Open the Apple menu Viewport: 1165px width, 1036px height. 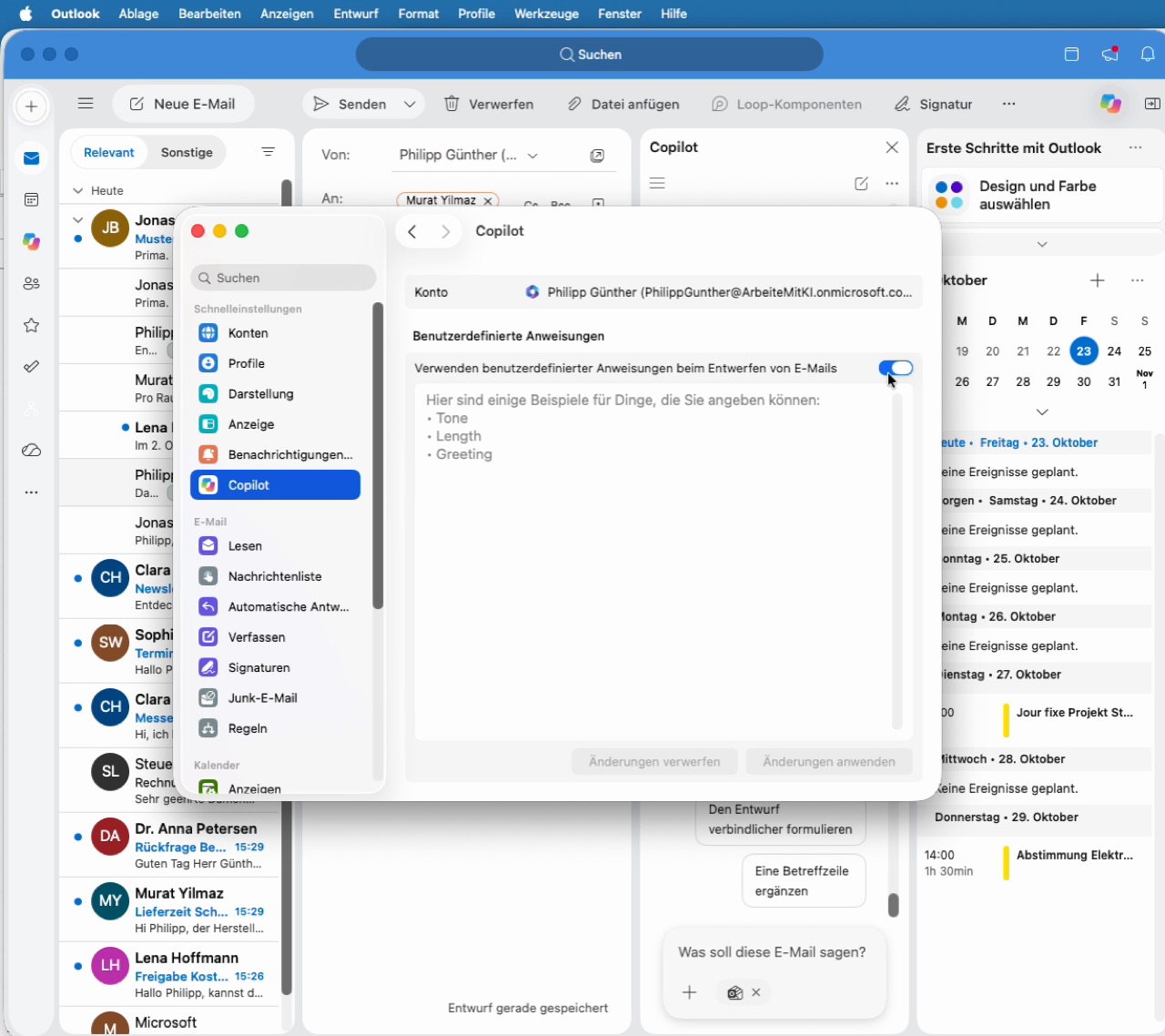point(25,14)
